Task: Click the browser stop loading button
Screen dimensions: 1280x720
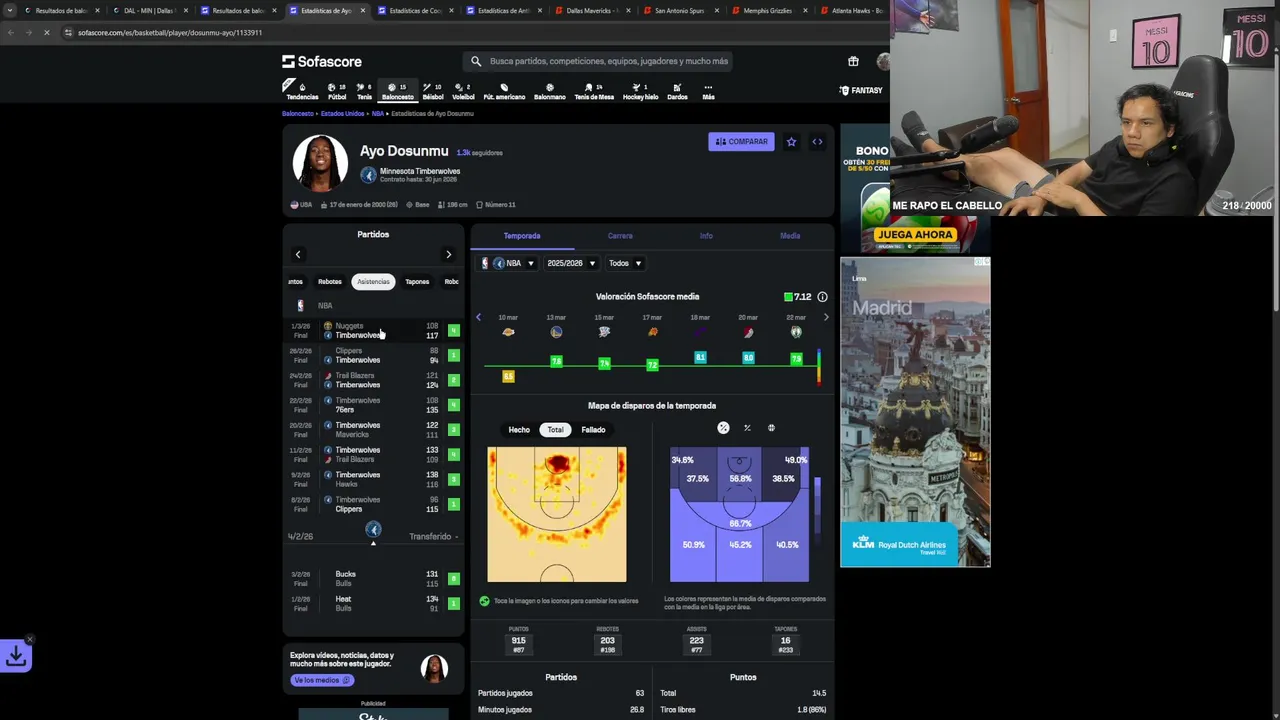Action: coord(46,32)
